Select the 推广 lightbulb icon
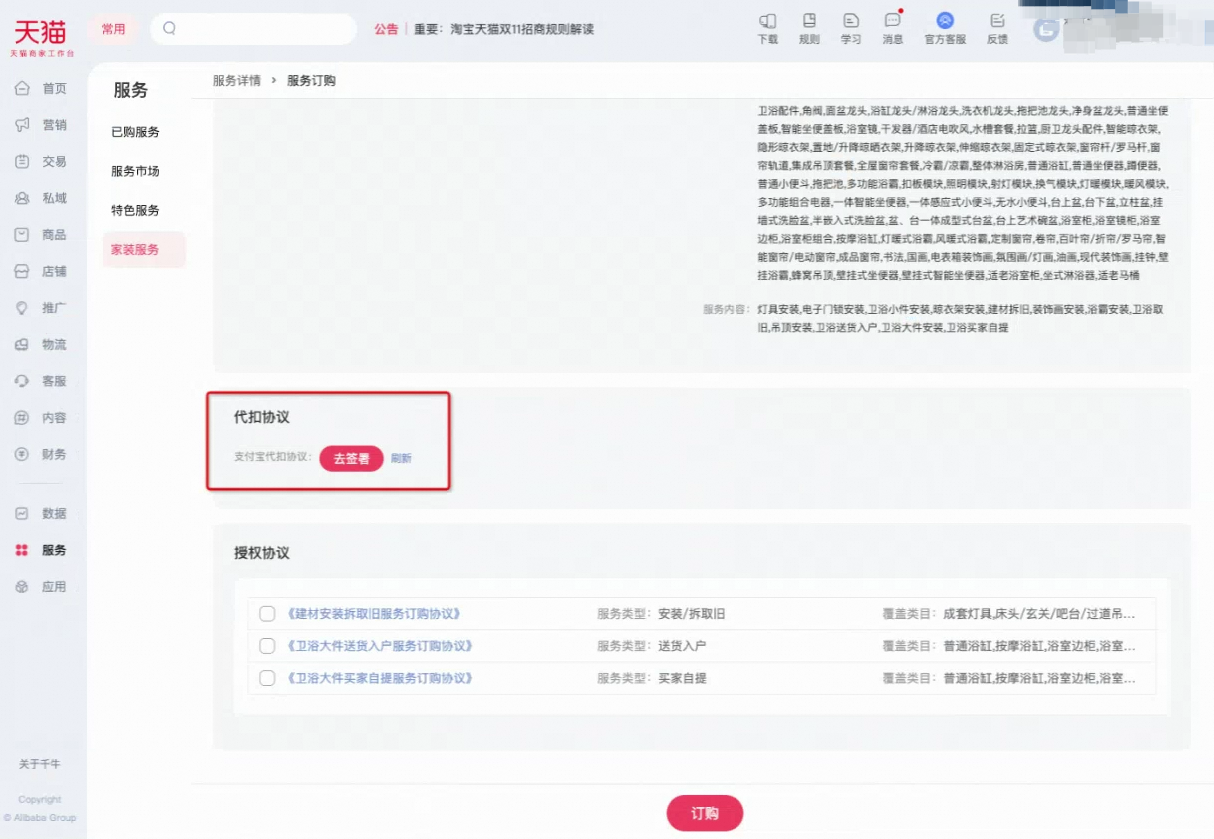Image resolution: width=1214 pixels, height=839 pixels. 22,308
